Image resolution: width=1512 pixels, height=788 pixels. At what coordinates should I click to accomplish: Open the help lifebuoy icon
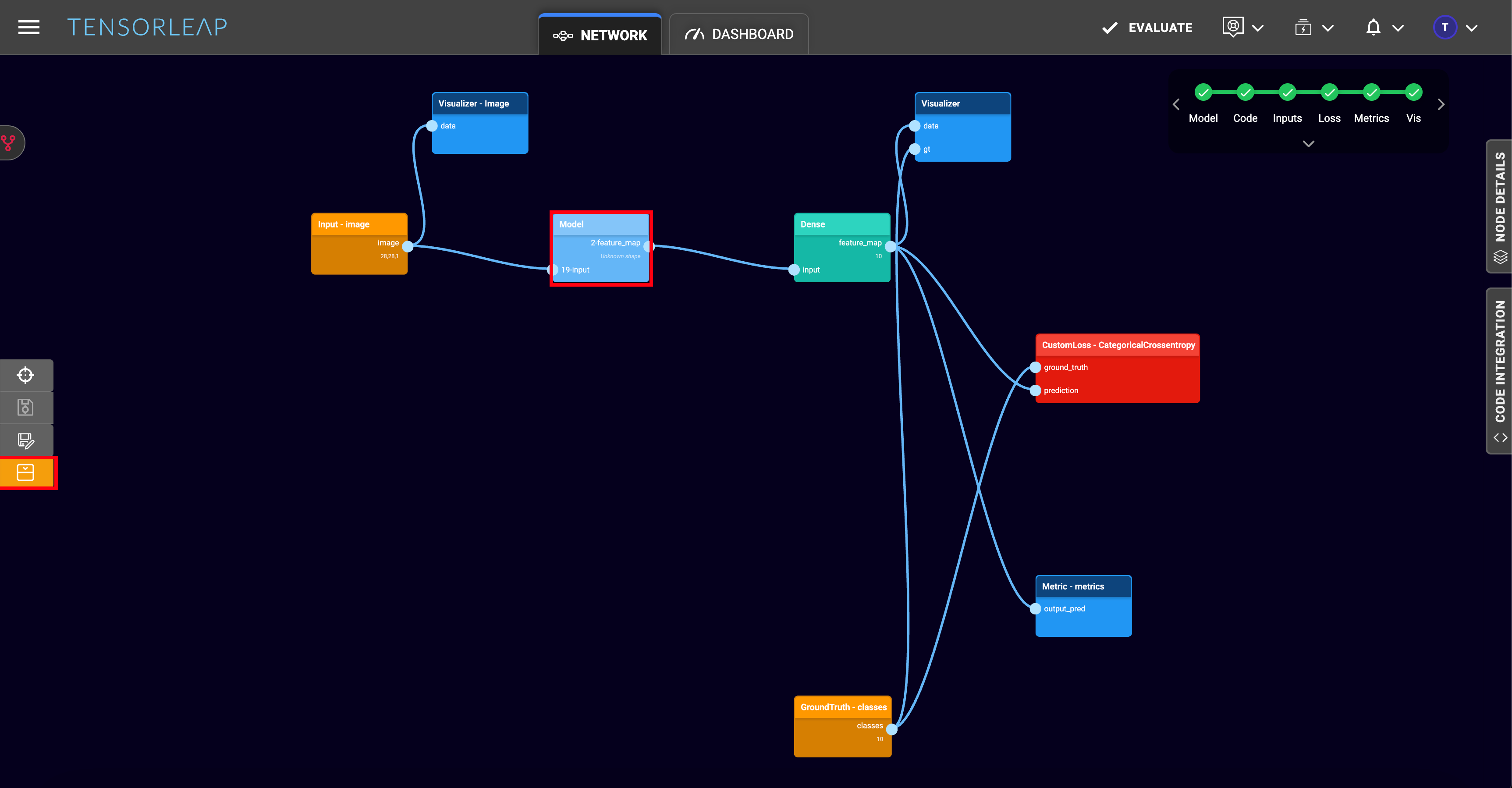pyautogui.click(x=1232, y=27)
